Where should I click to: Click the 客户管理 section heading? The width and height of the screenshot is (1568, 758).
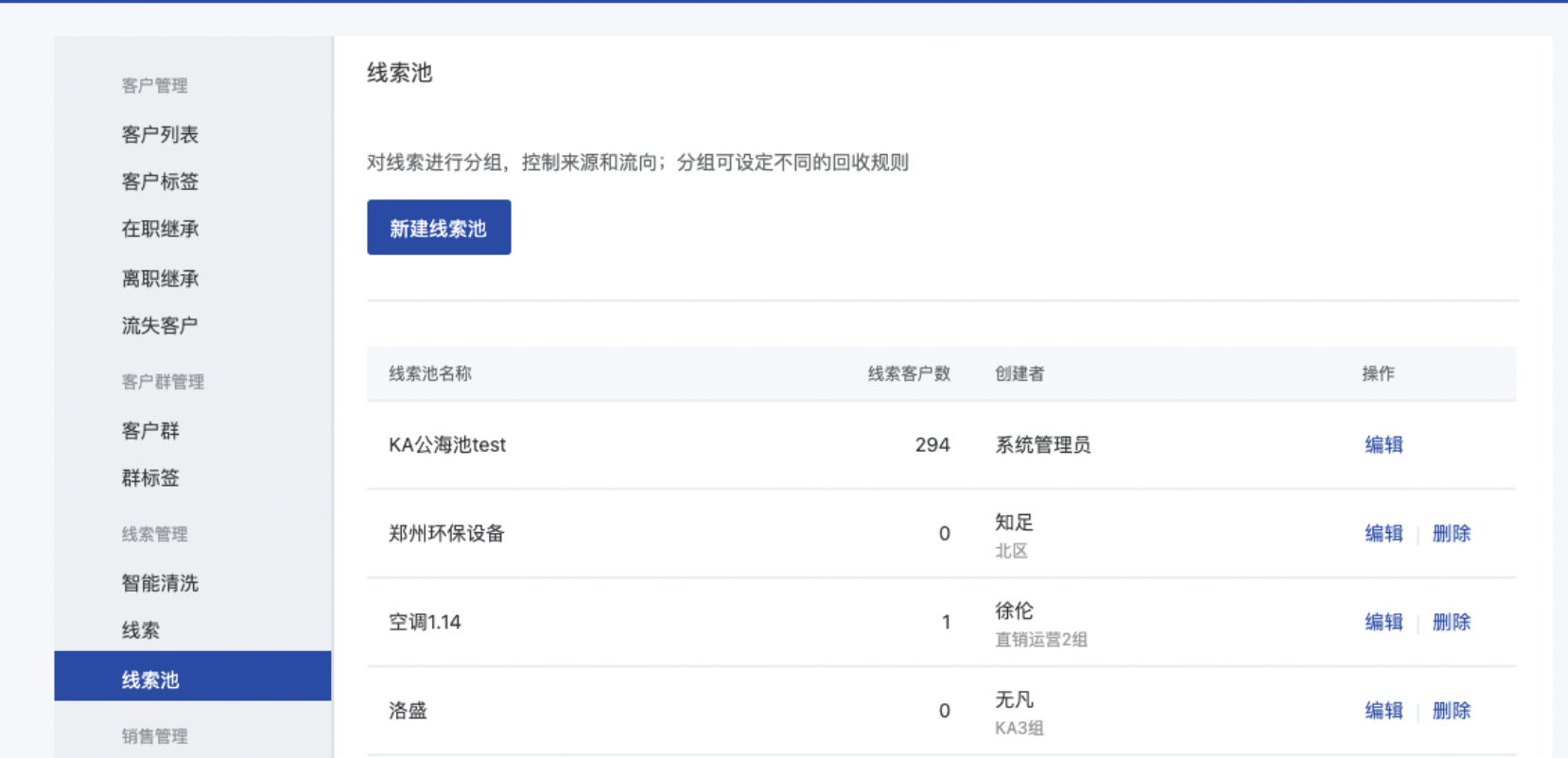154,85
